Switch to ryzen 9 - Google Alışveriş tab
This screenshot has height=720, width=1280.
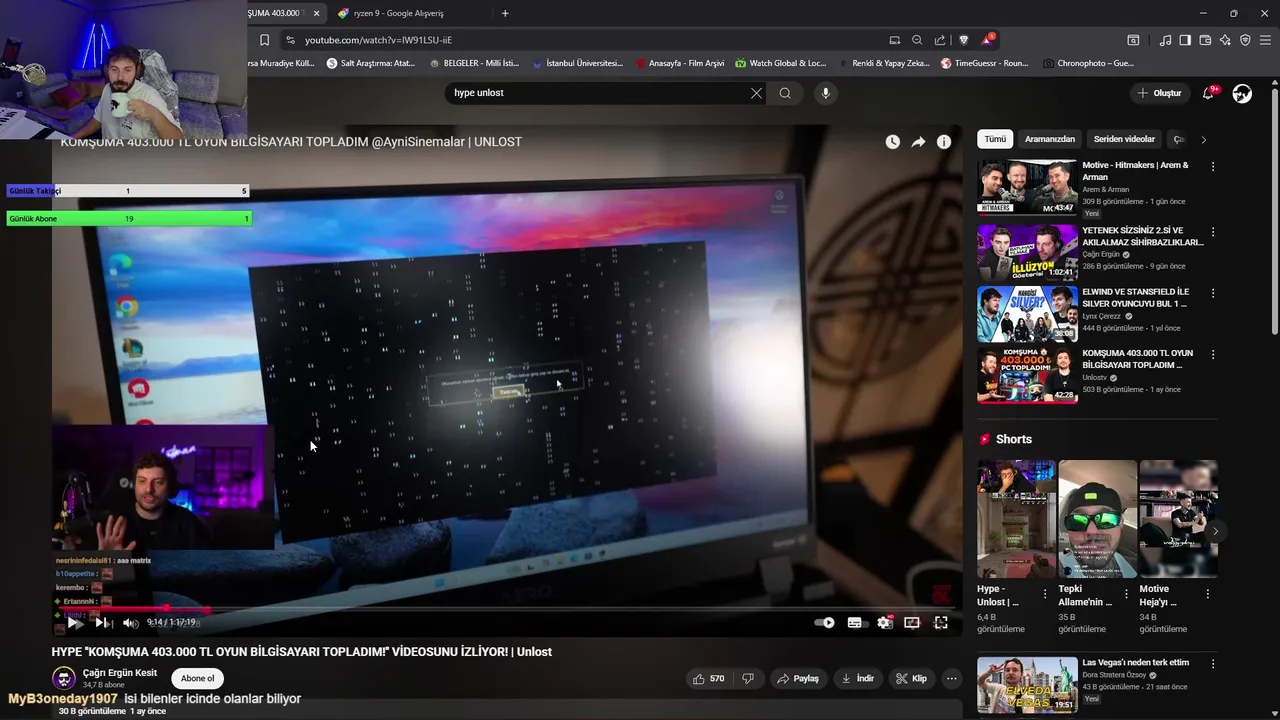[x=400, y=13]
